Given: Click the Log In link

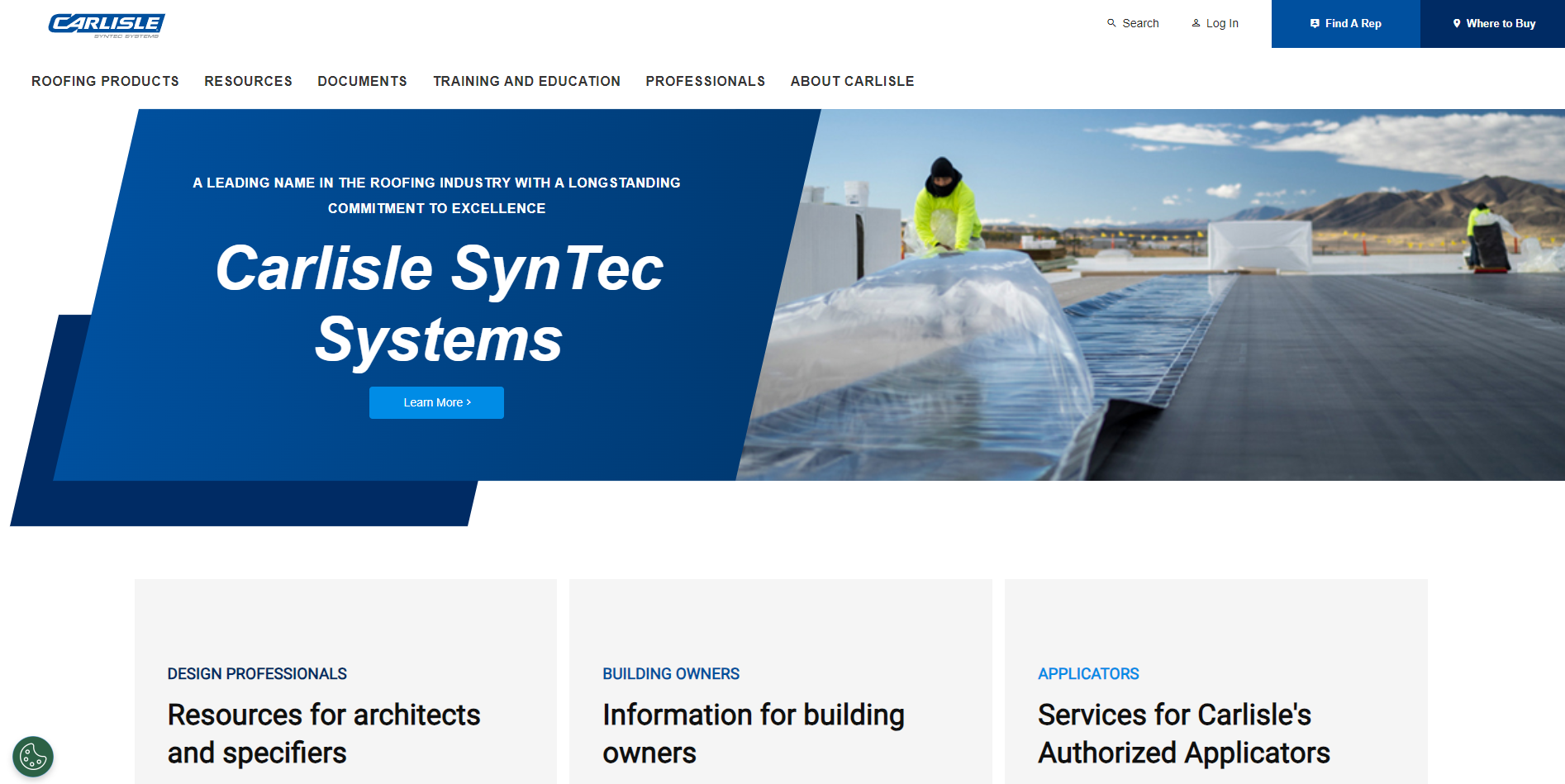Looking at the screenshot, I should coord(1221,23).
